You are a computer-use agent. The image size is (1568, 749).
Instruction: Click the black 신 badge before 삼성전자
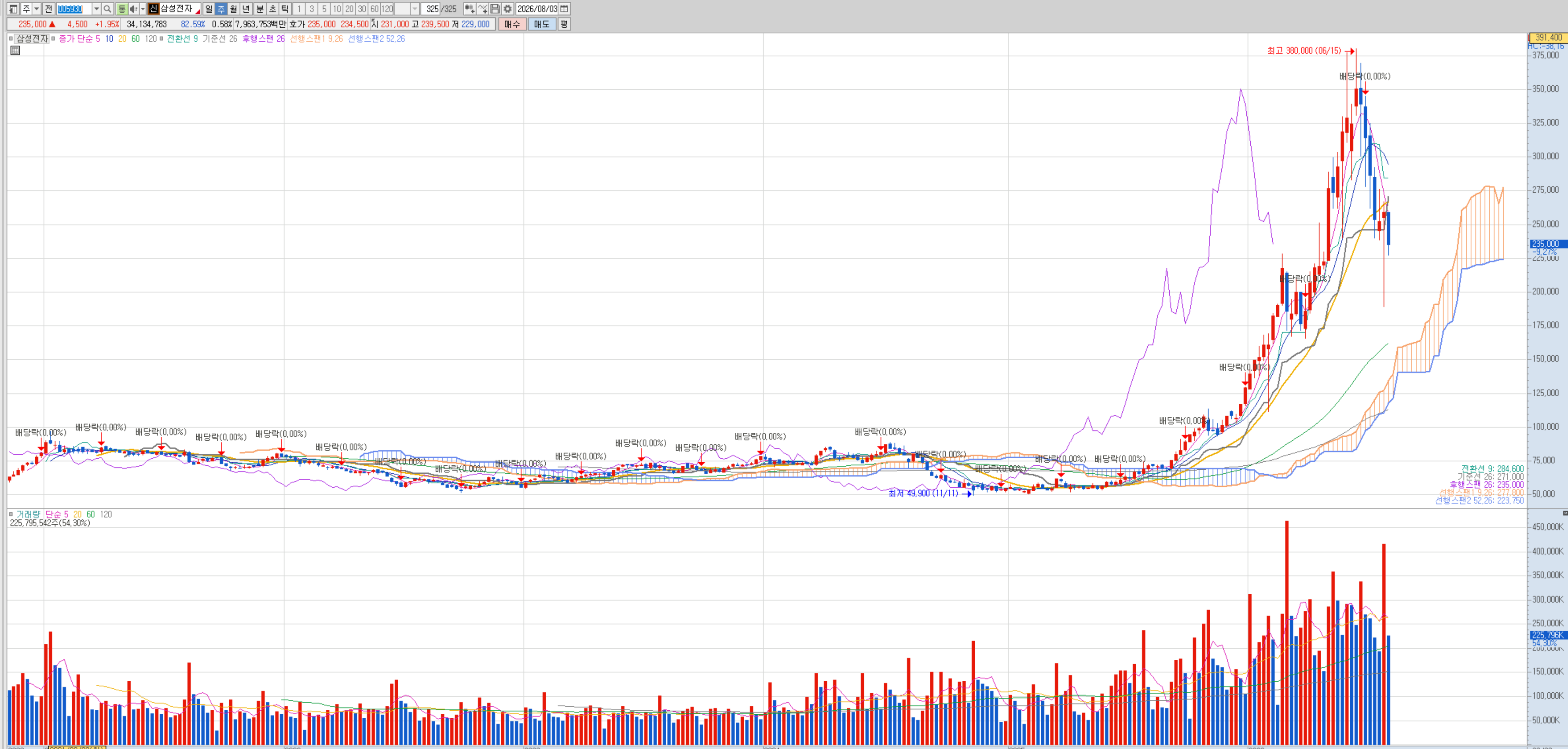click(x=154, y=8)
